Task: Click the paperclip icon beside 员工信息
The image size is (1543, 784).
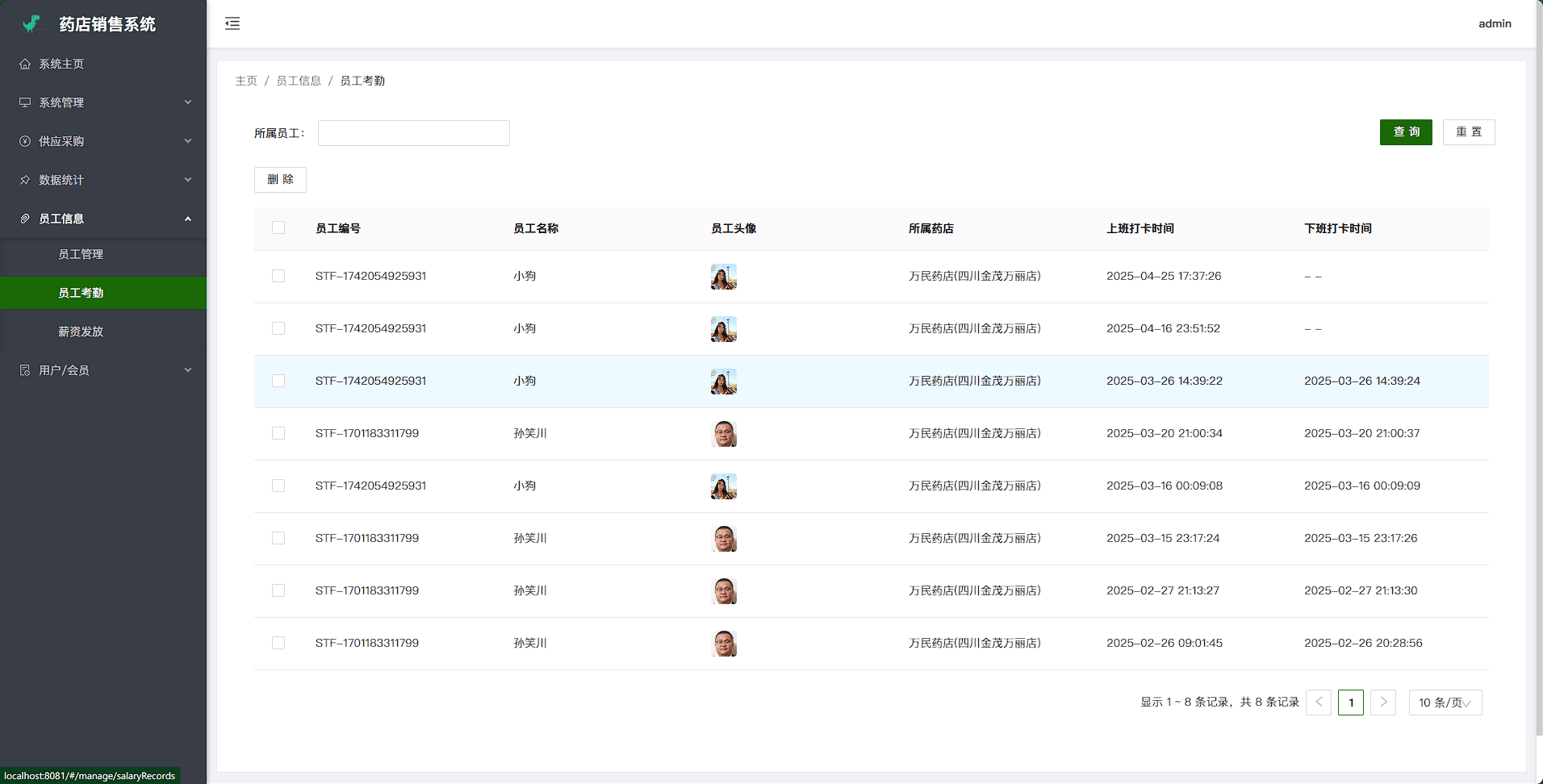Action: click(25, 219)
